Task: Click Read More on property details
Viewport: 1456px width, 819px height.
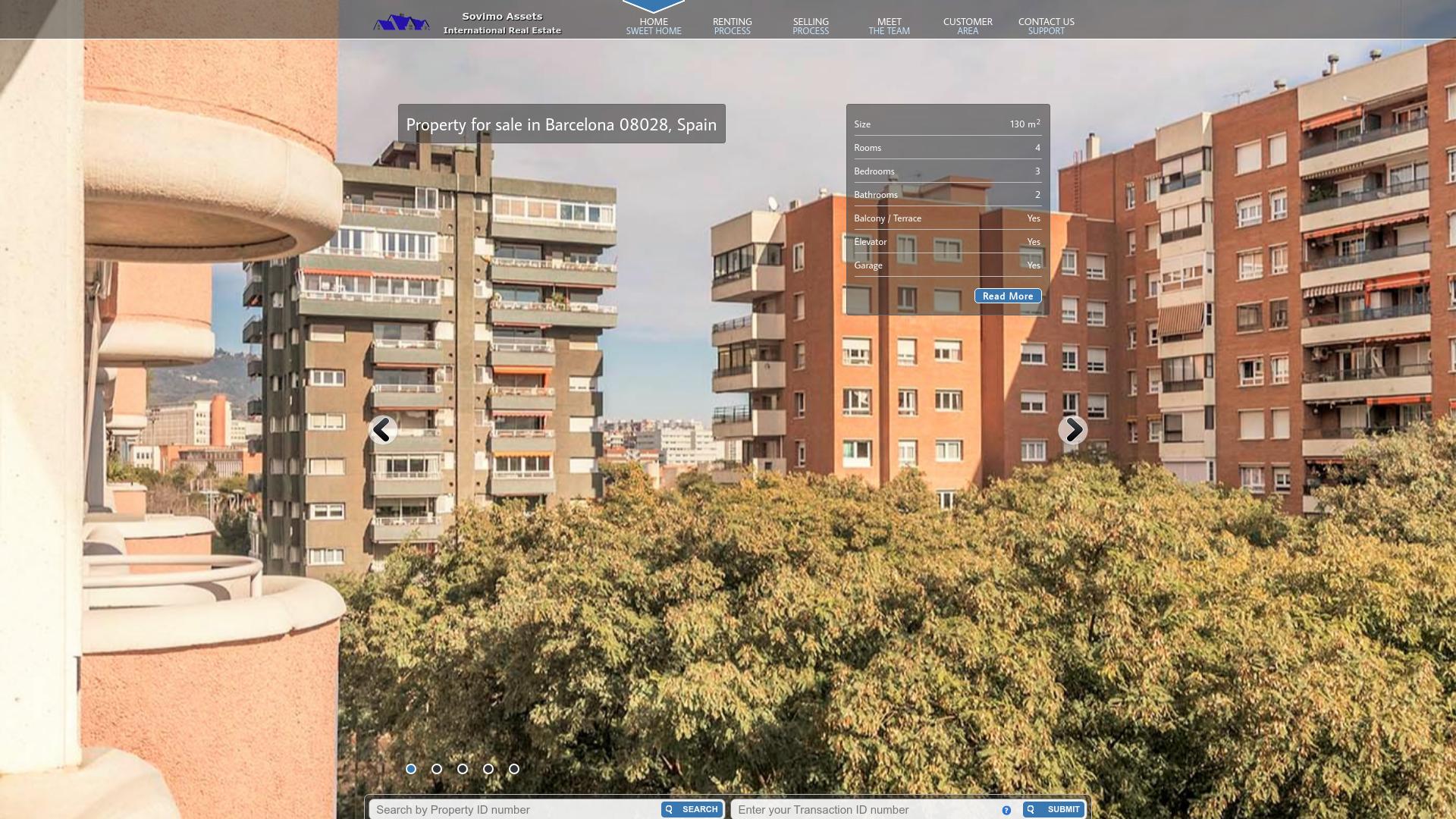Action: (1007, 296)
